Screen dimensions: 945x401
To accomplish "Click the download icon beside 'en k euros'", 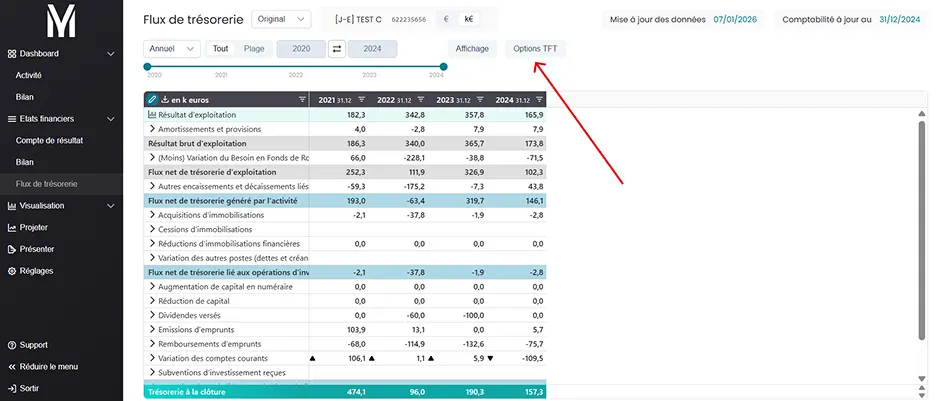I will 165,99.
